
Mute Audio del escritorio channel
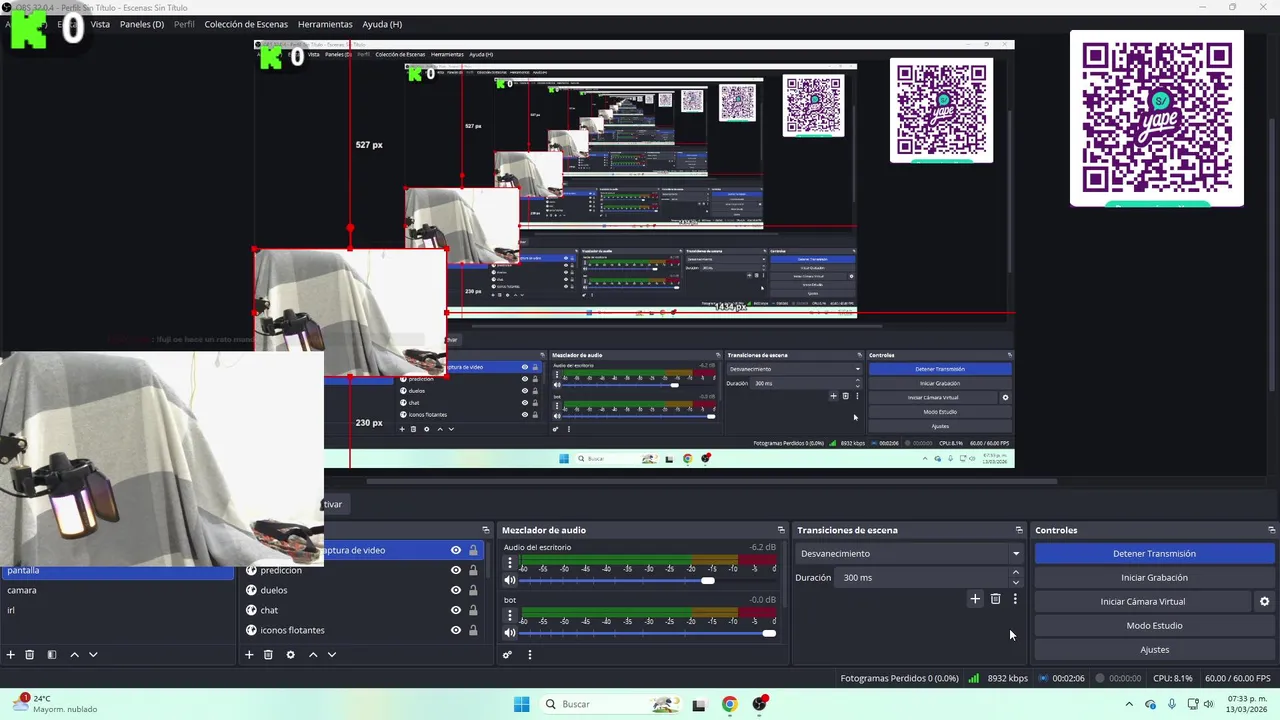(510, 580)
